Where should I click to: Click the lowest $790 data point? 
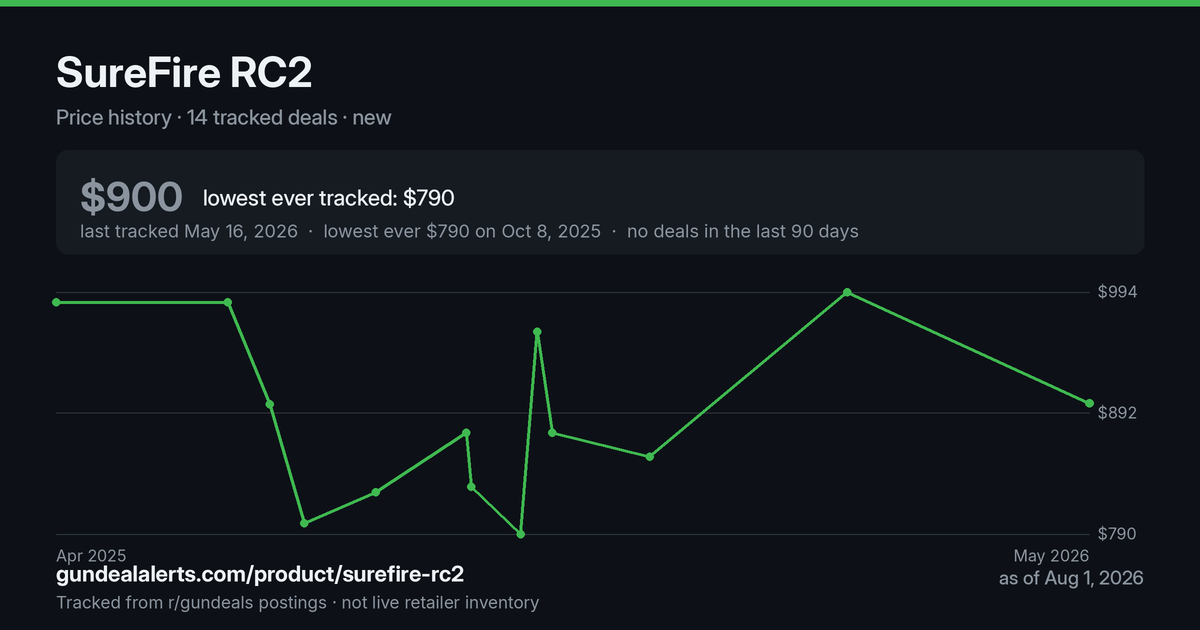pos(521,534)
